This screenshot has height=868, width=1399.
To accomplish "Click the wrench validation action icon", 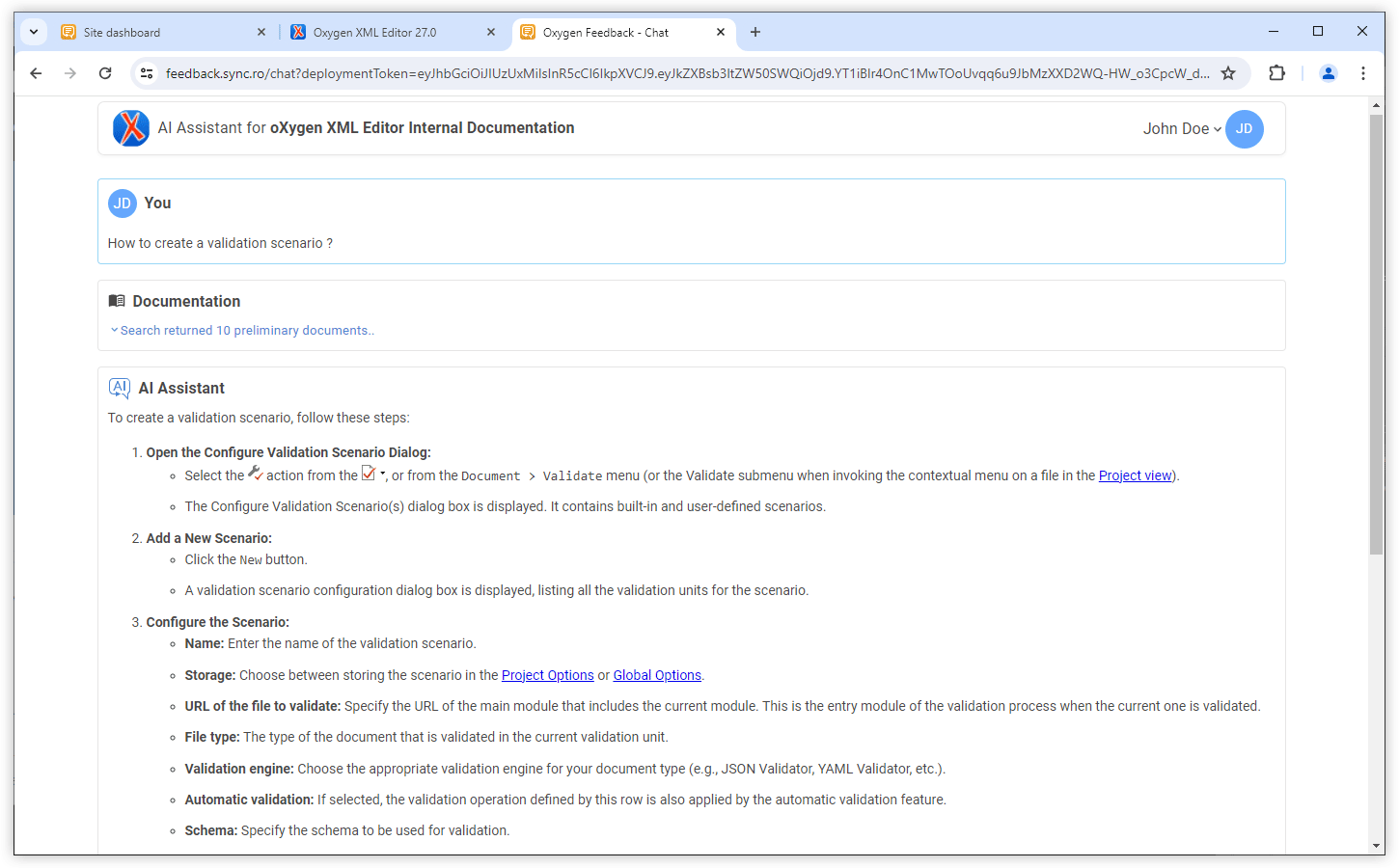I will click(256, 473).
